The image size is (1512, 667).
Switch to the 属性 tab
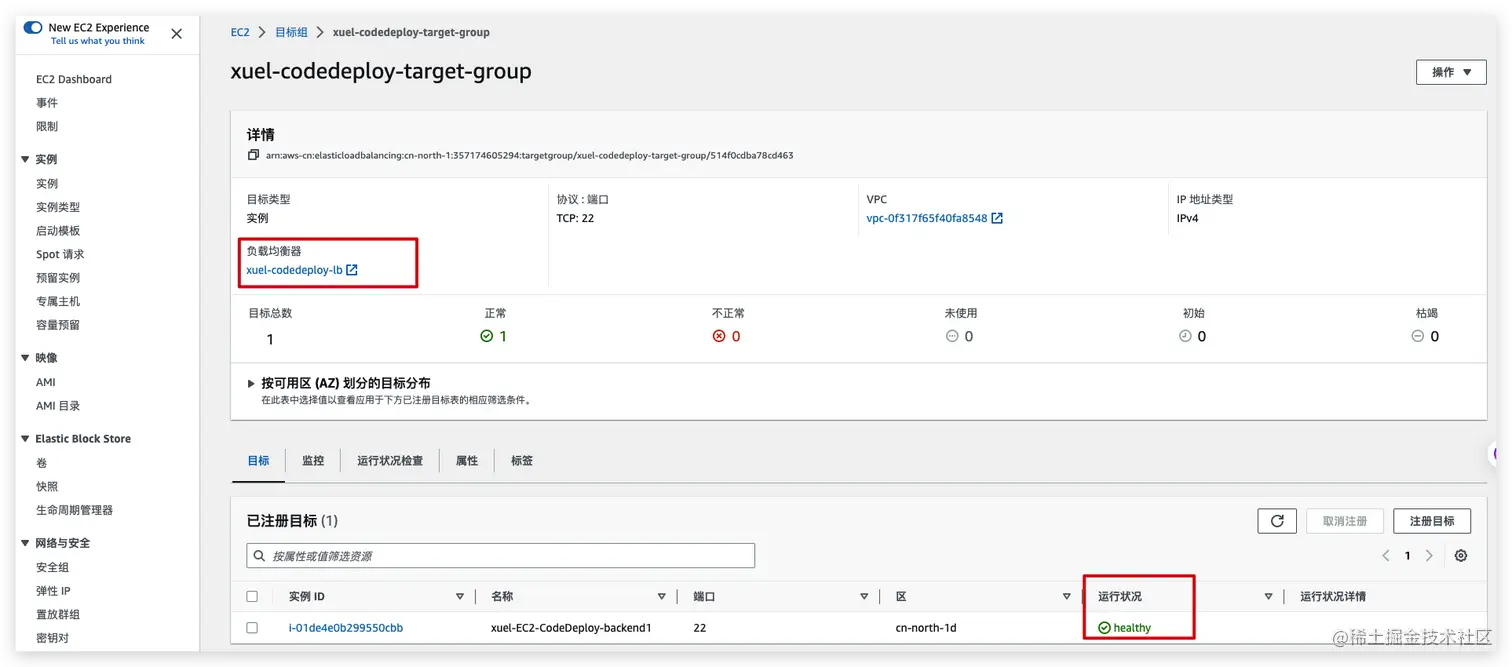click(x=467, y=461)
